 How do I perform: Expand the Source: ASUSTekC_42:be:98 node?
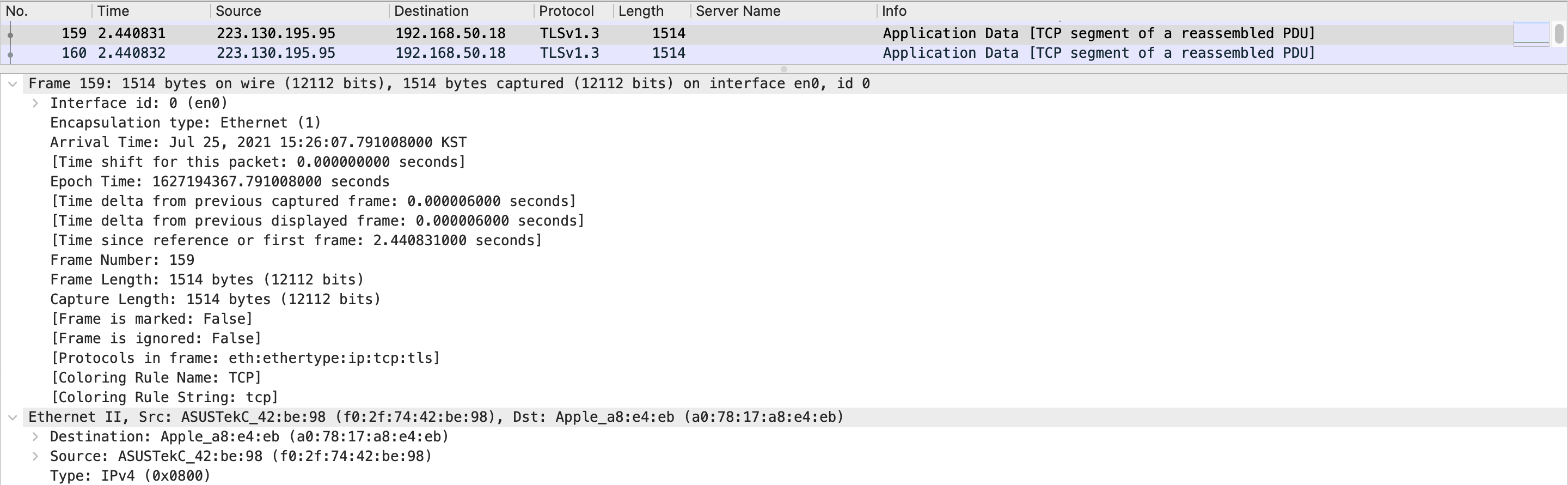pyautogui.click(x=35, y=456)
